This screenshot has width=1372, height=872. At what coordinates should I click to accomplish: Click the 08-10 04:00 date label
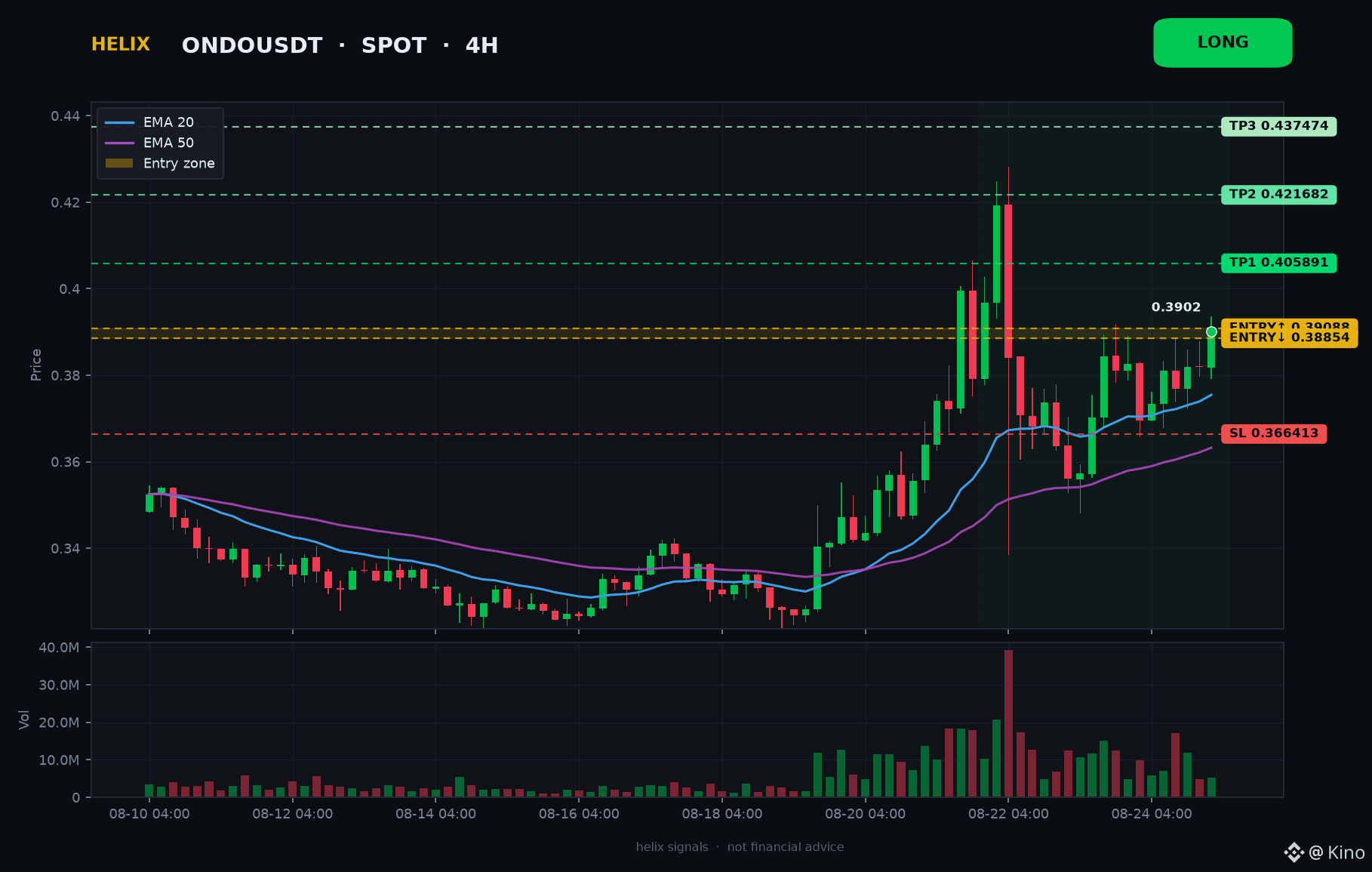[149, 814]
